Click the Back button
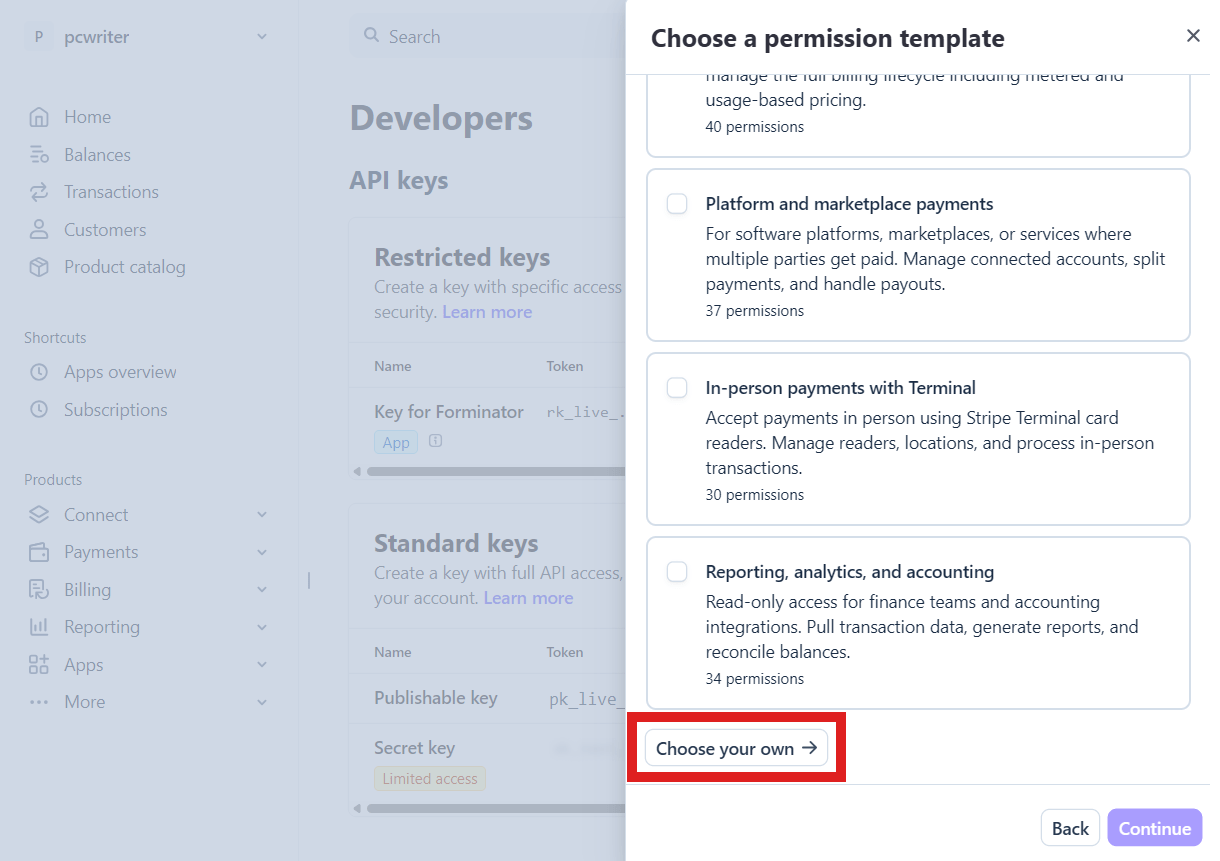Screen dimensions: 1220x861 [x=1070, y=828]
